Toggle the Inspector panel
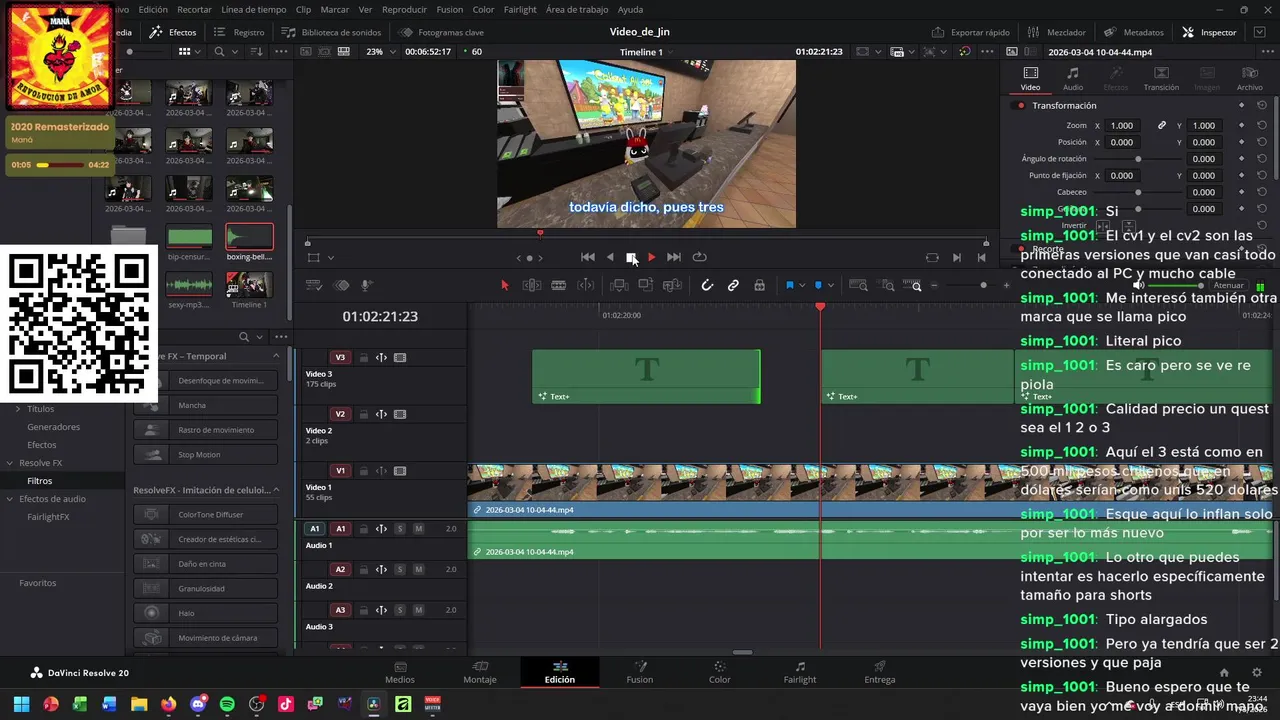The height and width of the screenshot is (720, 1280). tap(1209, 32)
